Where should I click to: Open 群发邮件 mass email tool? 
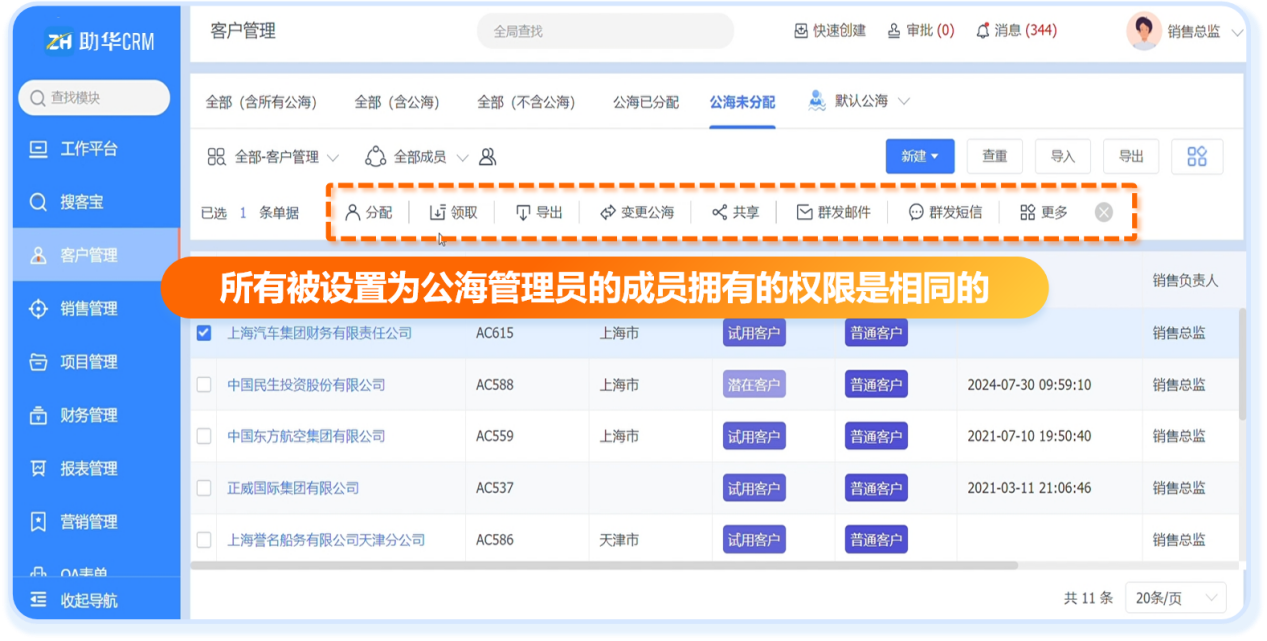point(833,212)
